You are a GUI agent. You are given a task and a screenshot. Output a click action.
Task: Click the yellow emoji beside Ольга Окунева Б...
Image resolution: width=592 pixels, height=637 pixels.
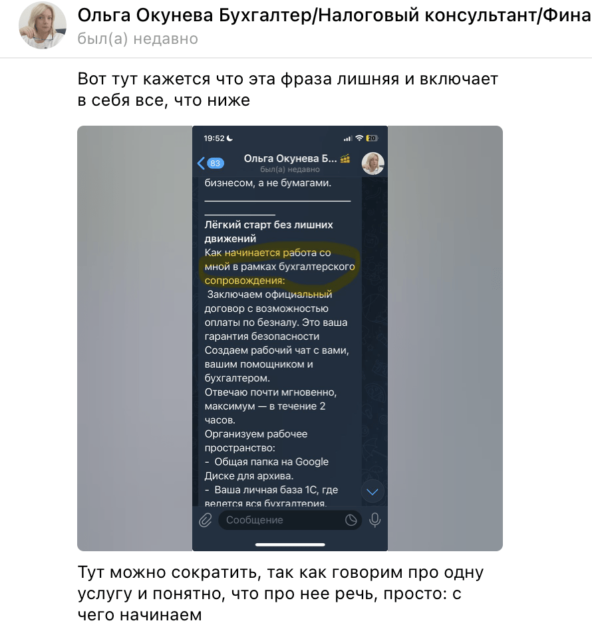[x=345, y=158]
